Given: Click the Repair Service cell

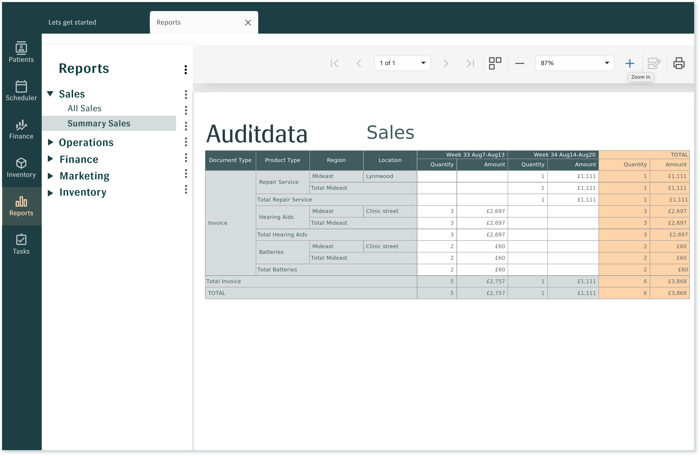Looking at the screenshot, I should click(x=282, y=182).
